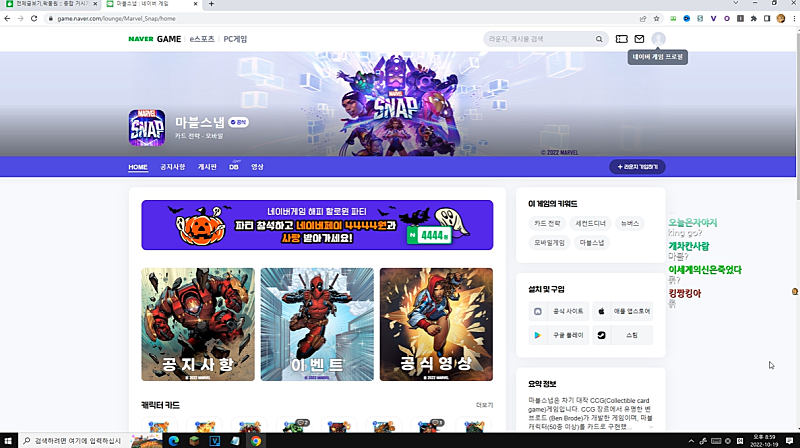Open the 공지사항 Hulkbuster card thumbnail
Screen dimensions: 800x448
pos(198,325)
